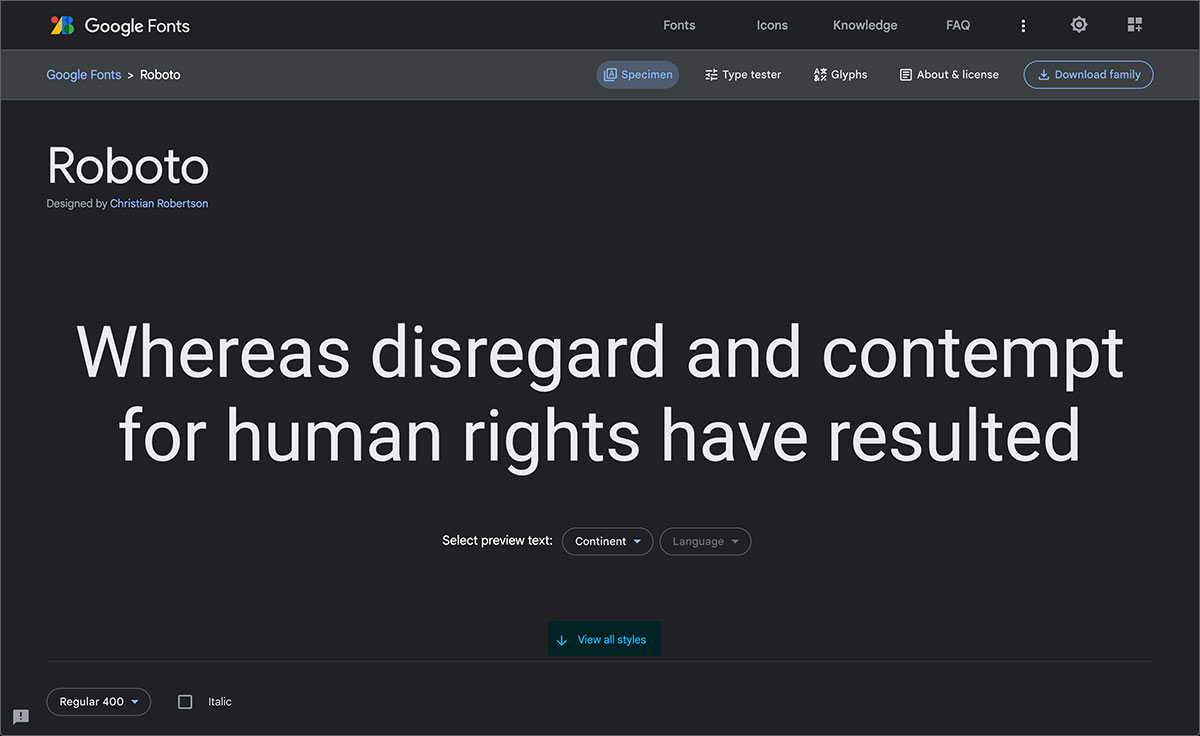
Task: Click View all styles to reveal variants
Action: coord(604,639)
